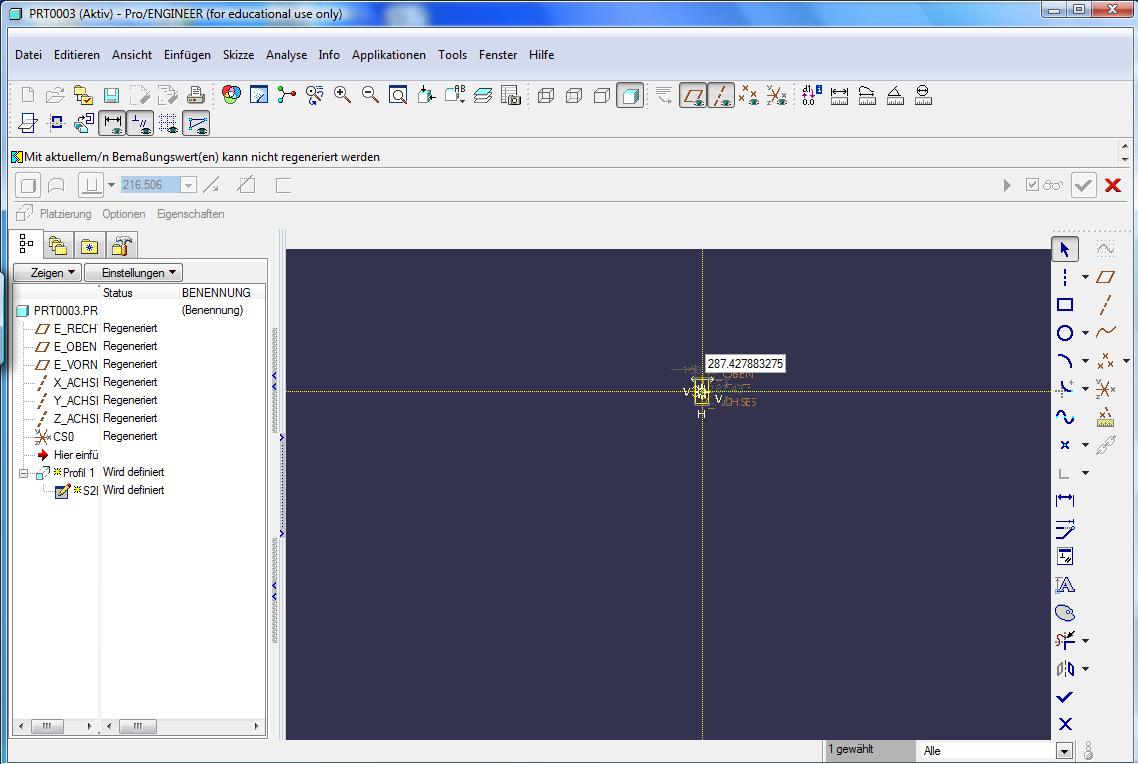Click the mirror tool icon
1138x764 pixels.
[x=1065, y=668]
